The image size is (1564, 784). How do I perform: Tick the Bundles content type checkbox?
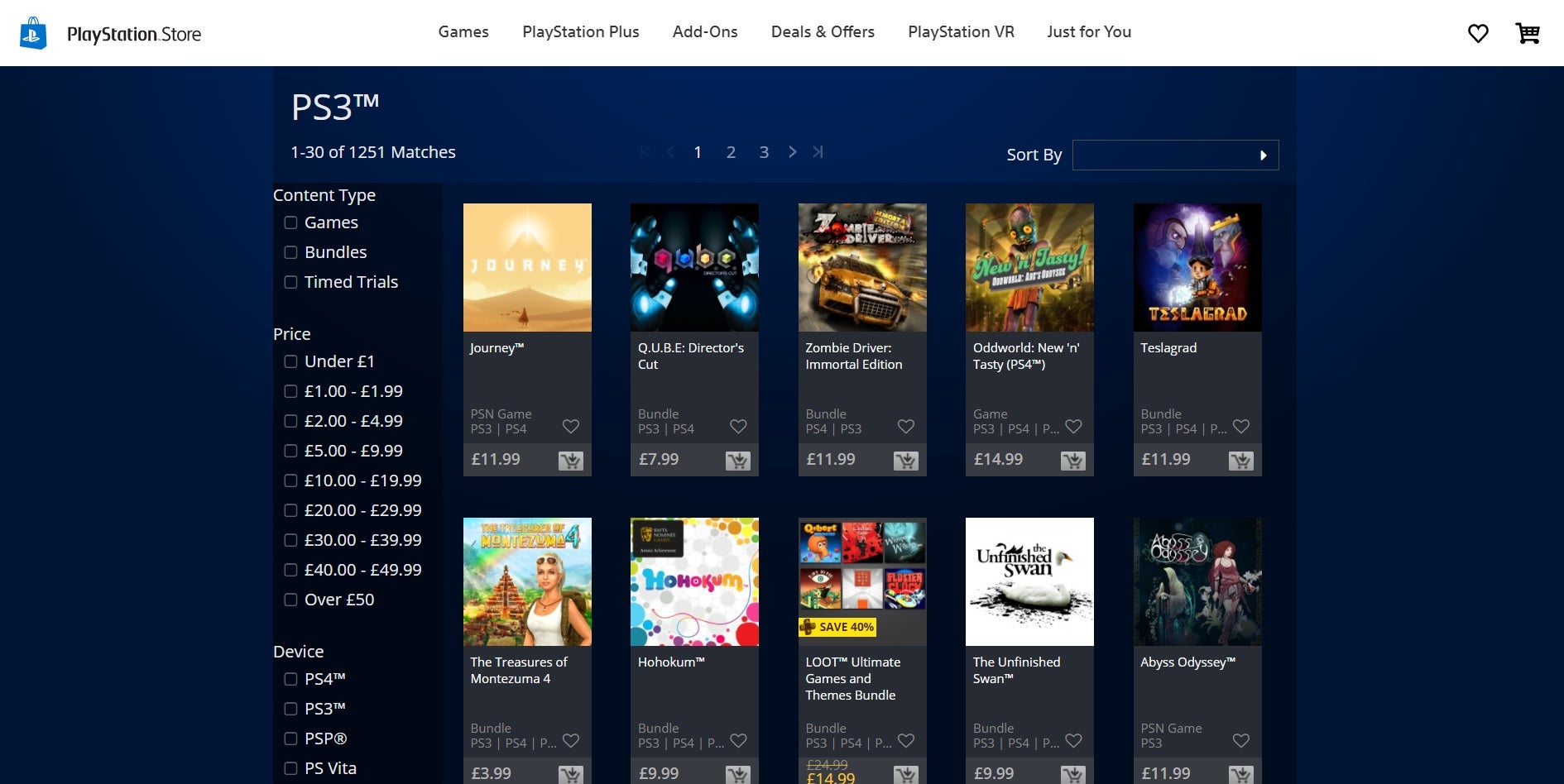pyautogui.click(x=290, y=252)
